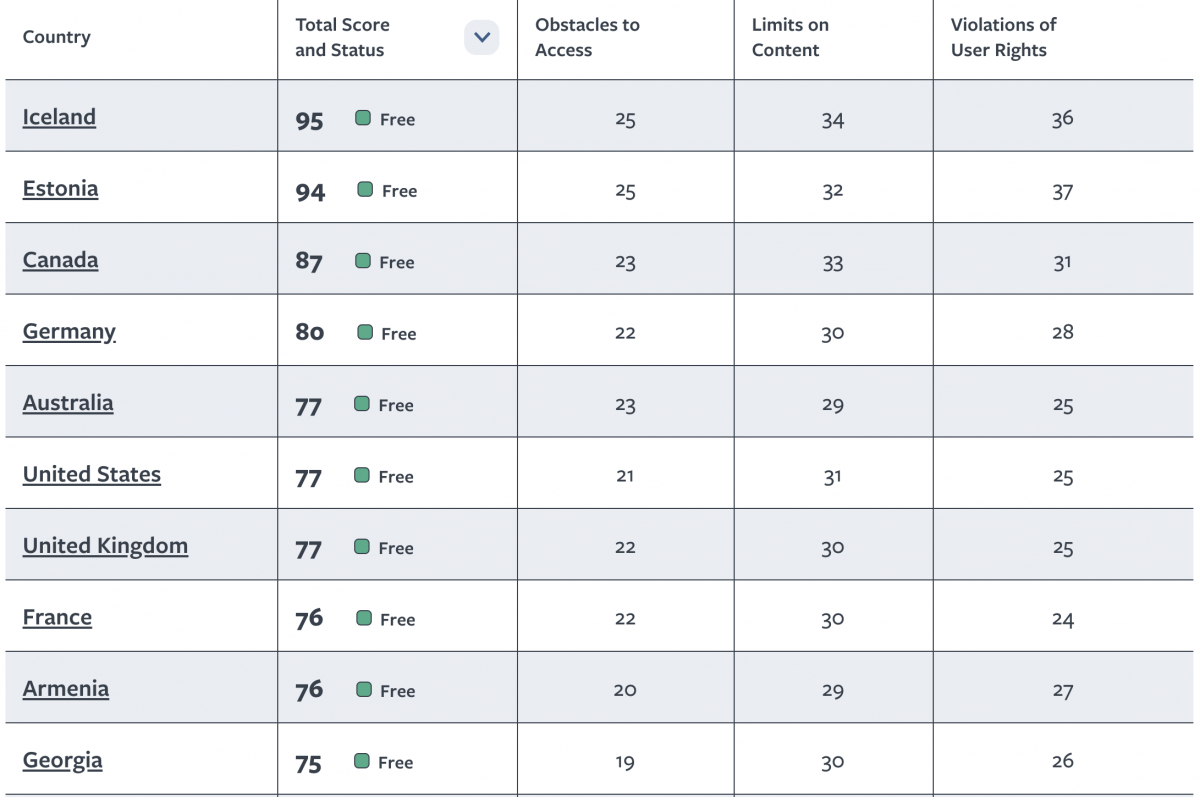Screen dimensions: 1200x797
Task: Open the United States country link
Action: pos(91,475)
